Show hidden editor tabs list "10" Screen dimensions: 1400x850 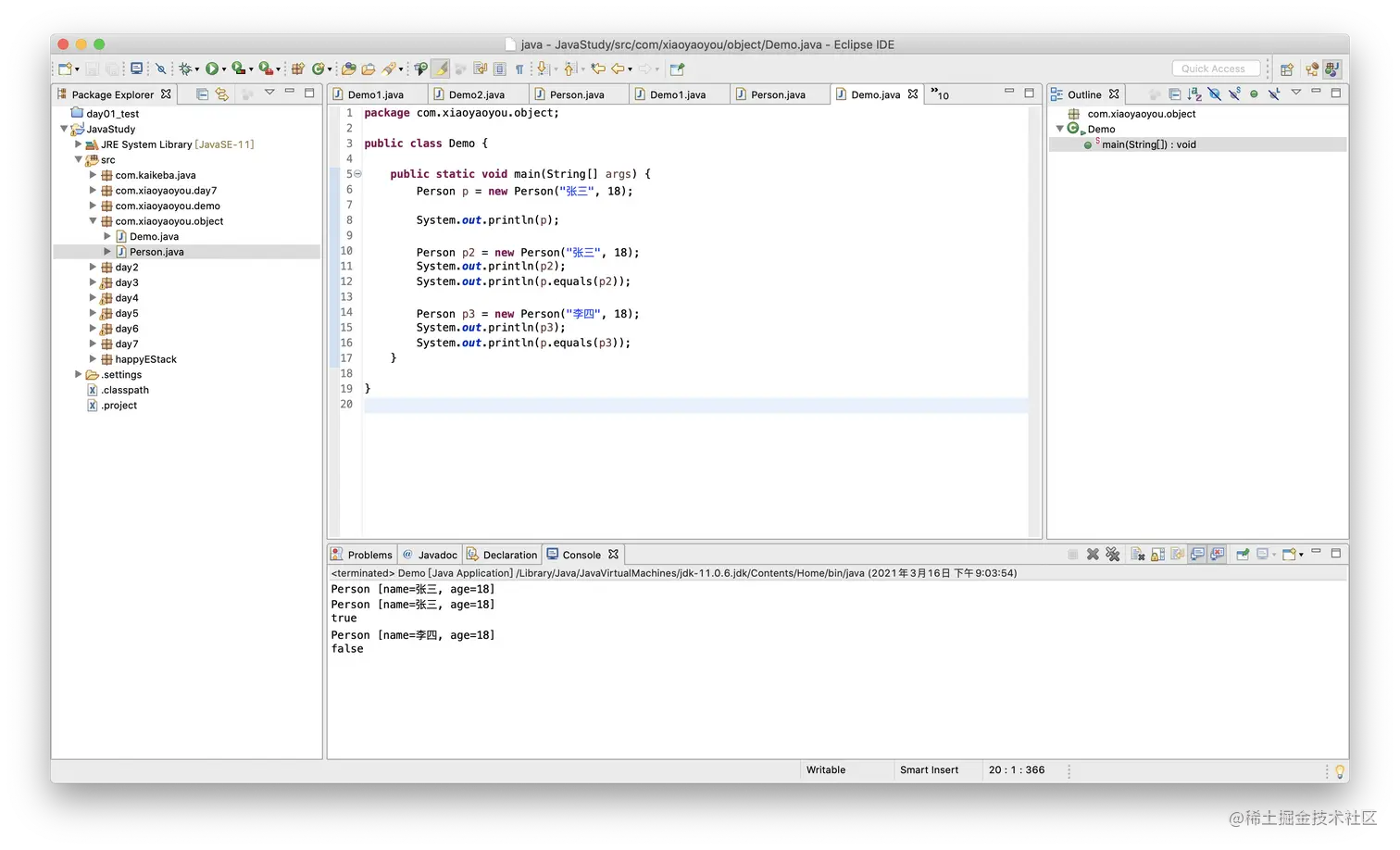[x=940, y=94]
